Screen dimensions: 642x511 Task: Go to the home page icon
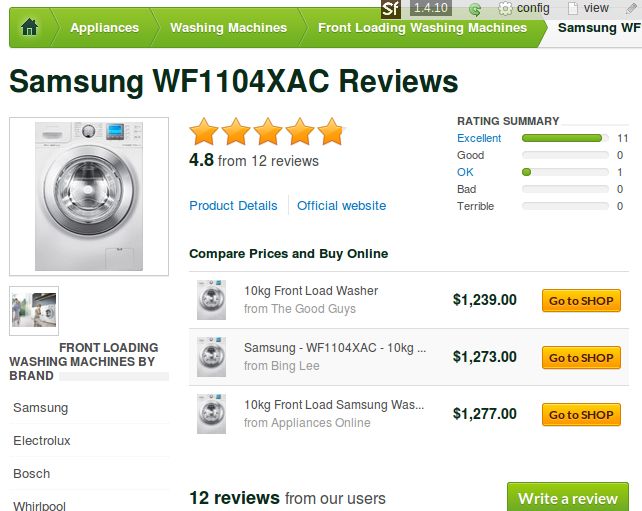point(29,28)
